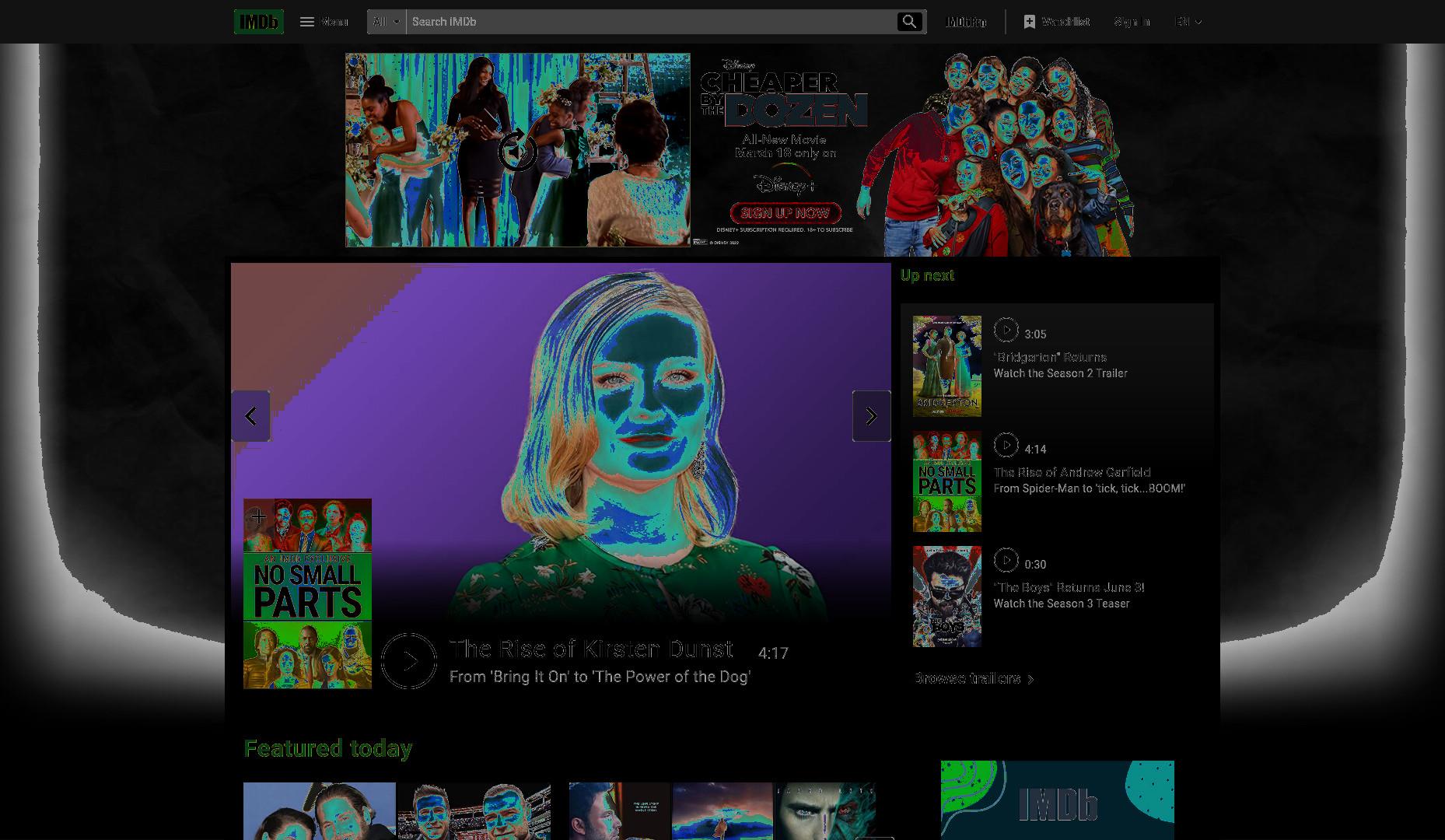Open 'The Rise of Kirsten Dunst' title
This screenshot has height=840, width=1445.
[591, 649]
